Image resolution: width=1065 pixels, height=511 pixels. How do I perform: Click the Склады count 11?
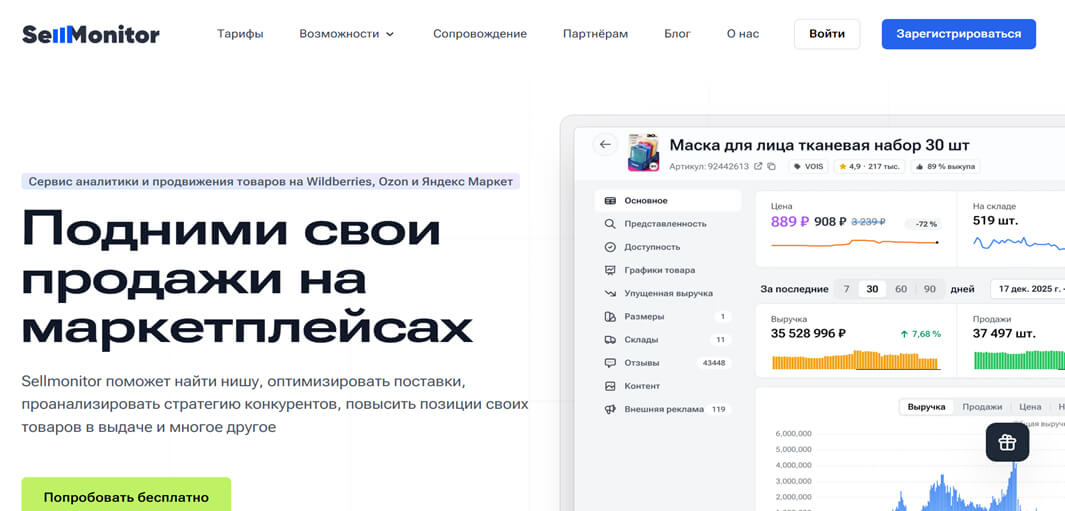[x=720, y=340]
